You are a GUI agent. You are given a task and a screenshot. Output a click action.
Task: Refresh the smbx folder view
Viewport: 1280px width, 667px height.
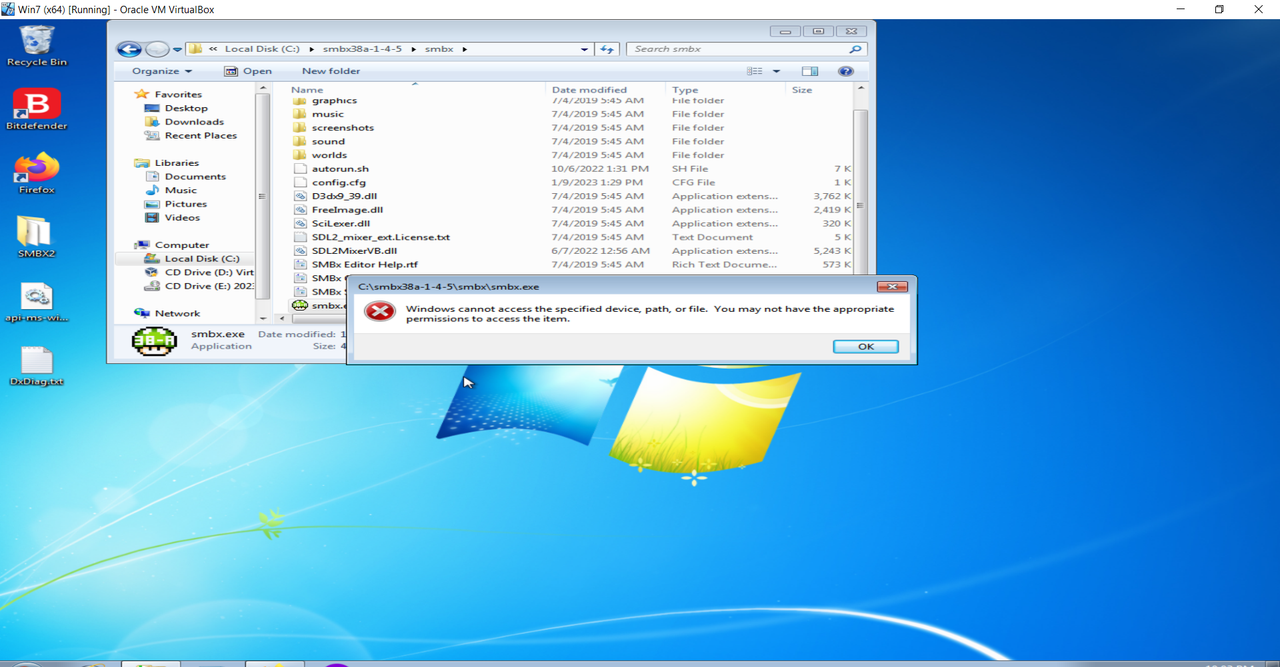point(607,49)
